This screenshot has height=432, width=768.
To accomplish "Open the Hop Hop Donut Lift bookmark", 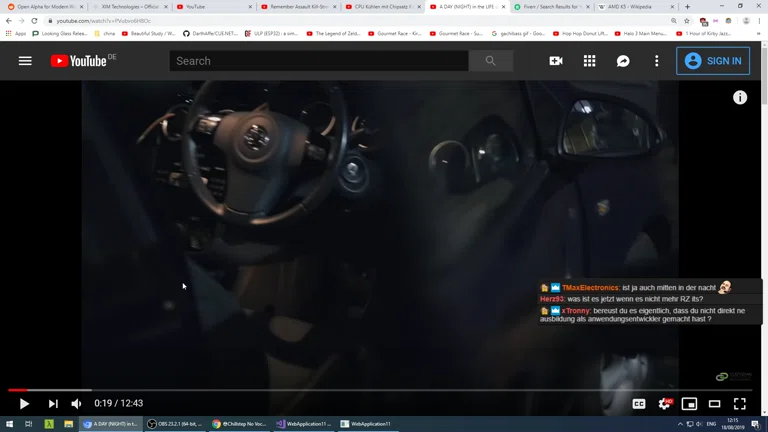I will pos(580,33).
